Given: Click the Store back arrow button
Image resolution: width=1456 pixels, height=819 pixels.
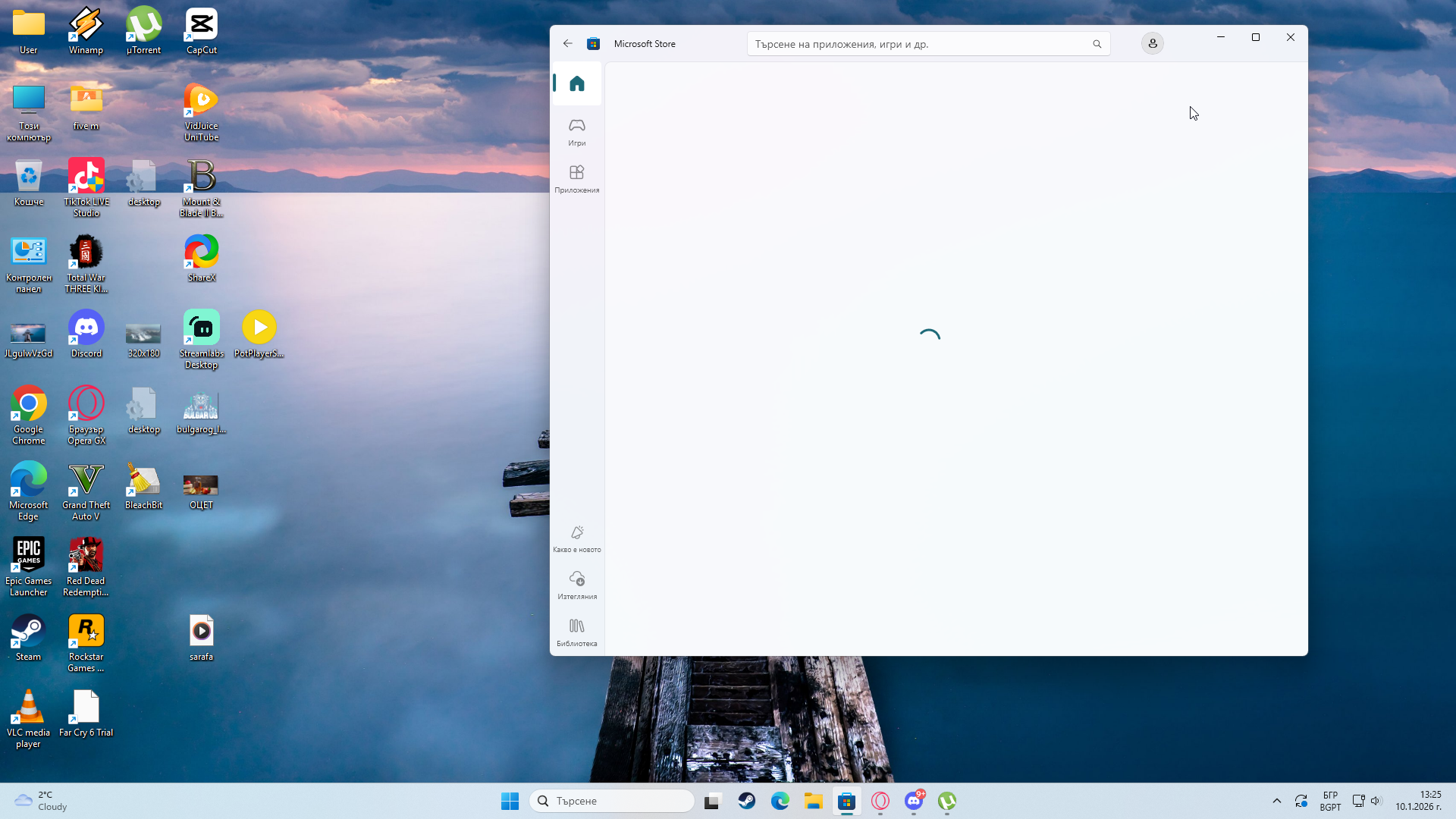Looking at the screenshot, I should (x=567, y=44).
